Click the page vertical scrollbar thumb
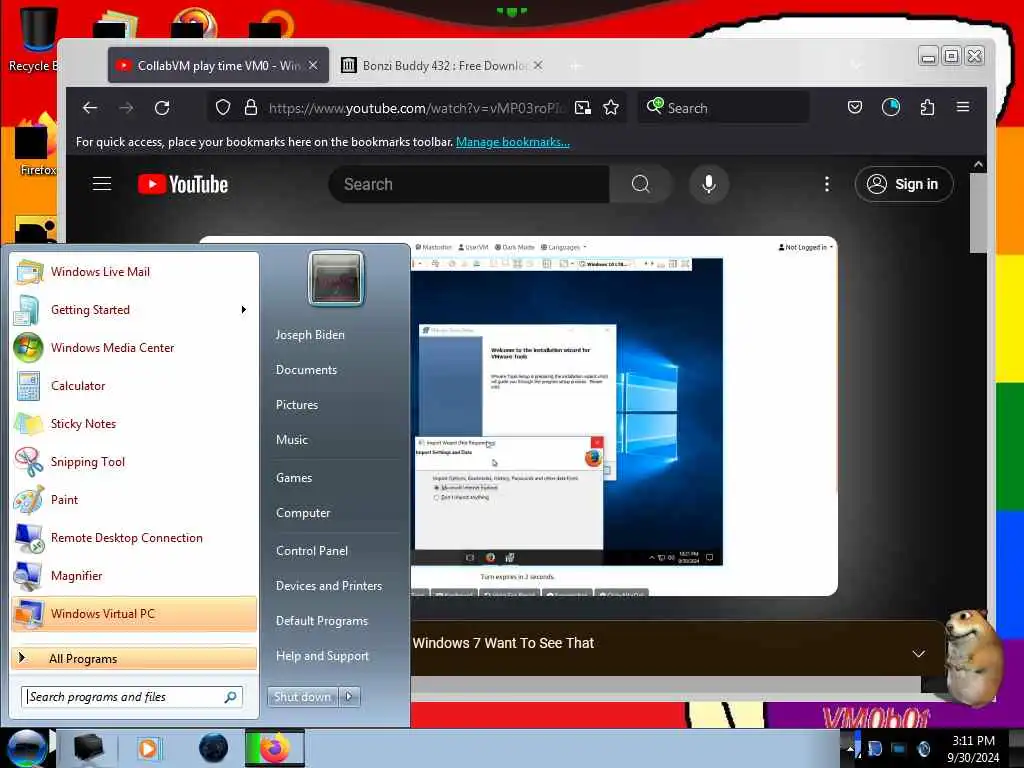 (978, 213)
